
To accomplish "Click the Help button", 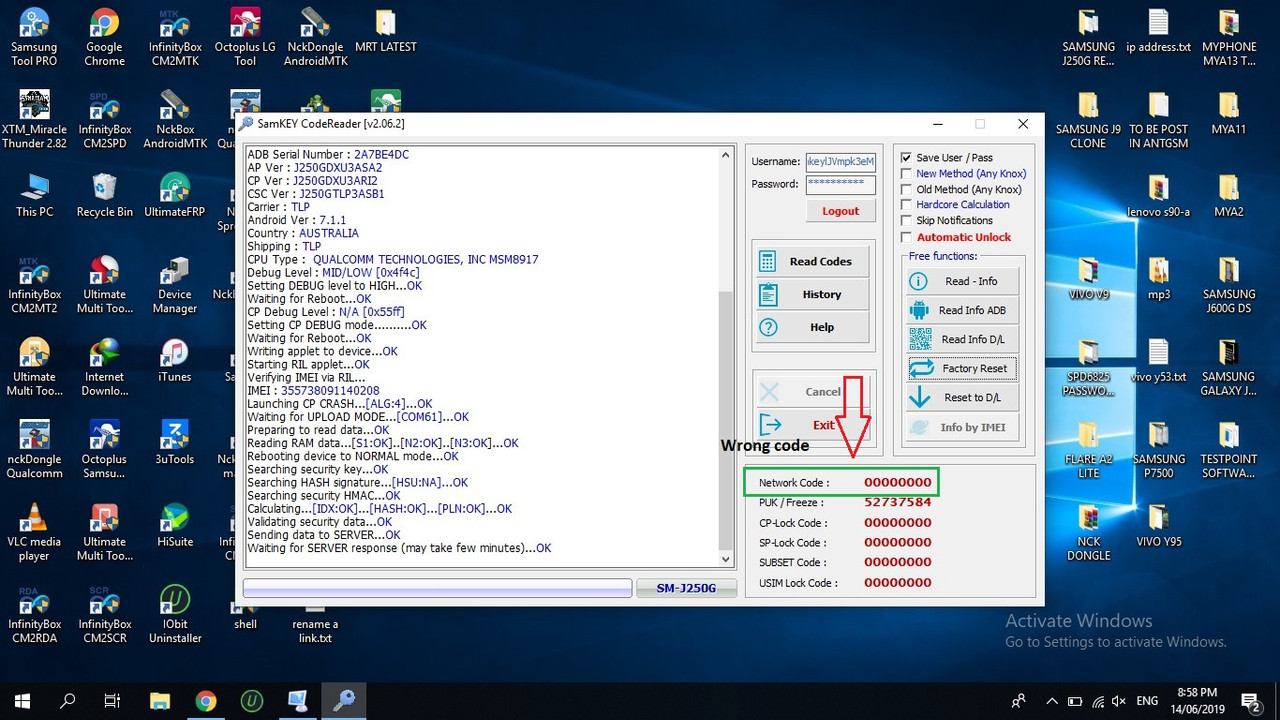I will tap(812, 327).
